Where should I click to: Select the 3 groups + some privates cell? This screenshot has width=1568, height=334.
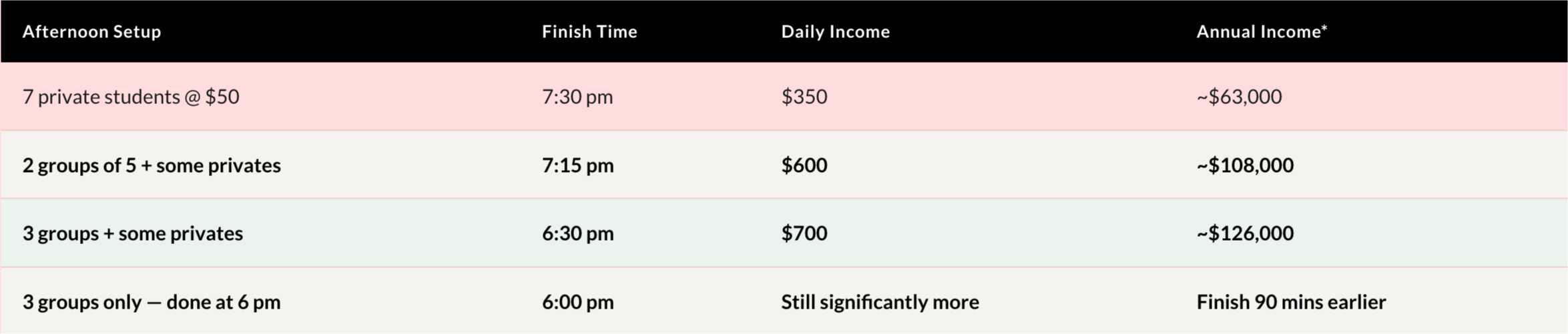pos(132,233)
